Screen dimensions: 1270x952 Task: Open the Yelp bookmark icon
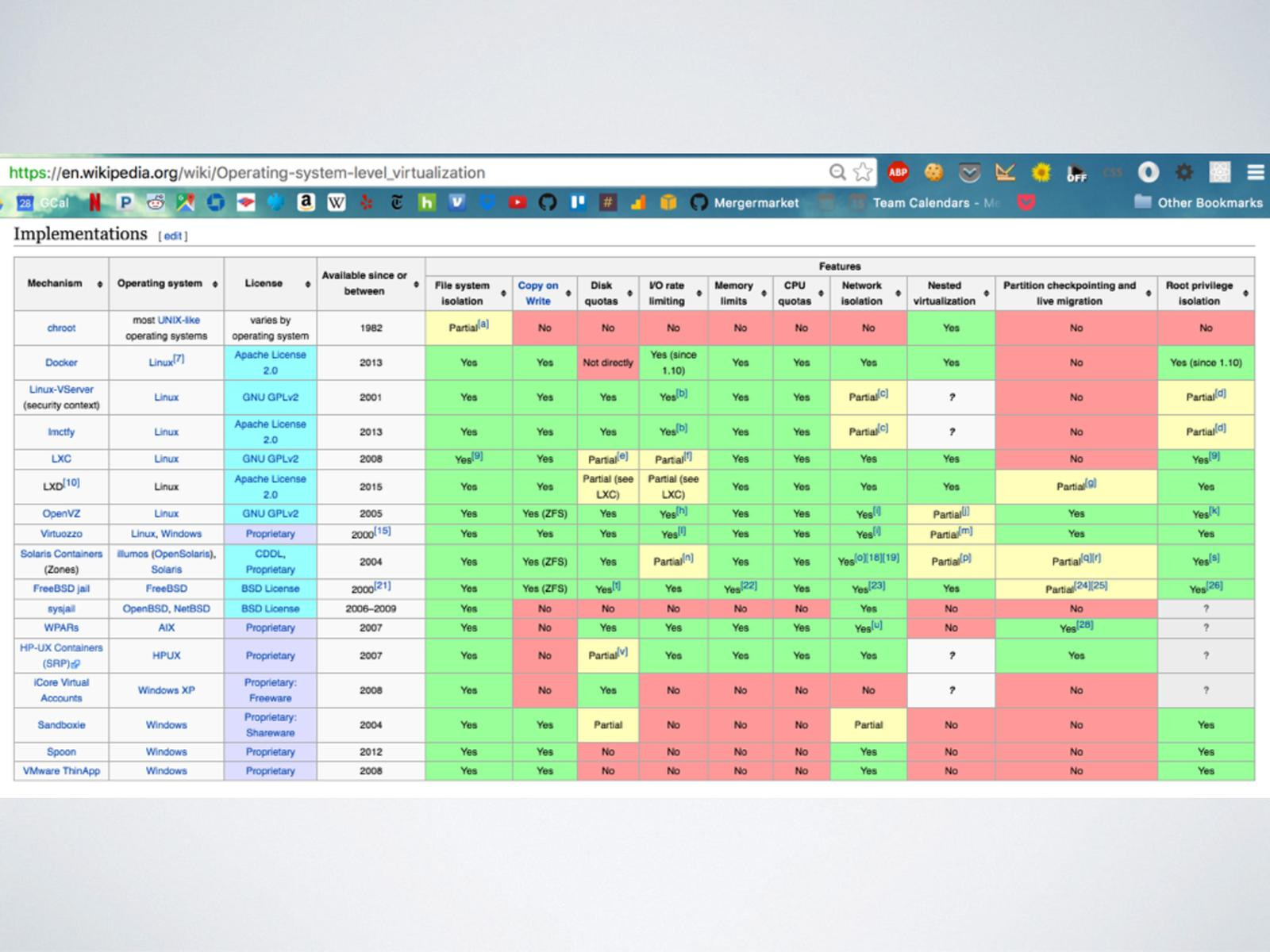[x=367, y=202]
